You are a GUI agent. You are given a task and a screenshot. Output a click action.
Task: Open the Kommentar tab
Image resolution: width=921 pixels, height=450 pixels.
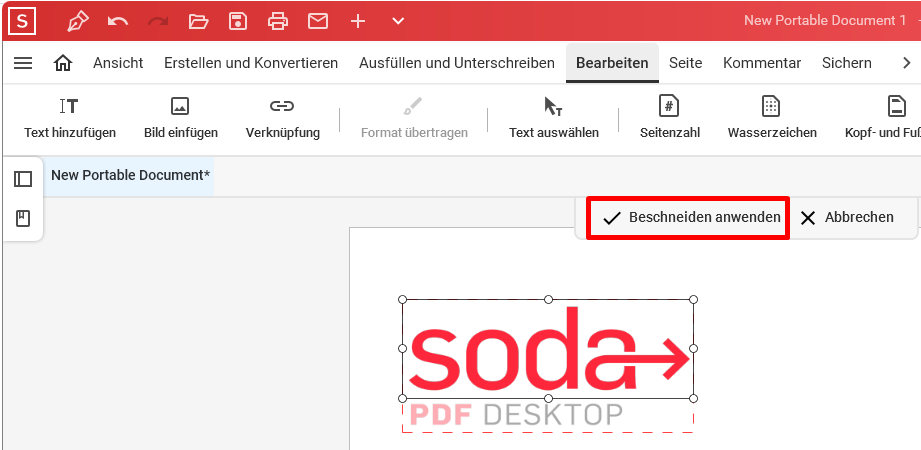(x=762, y=63)
